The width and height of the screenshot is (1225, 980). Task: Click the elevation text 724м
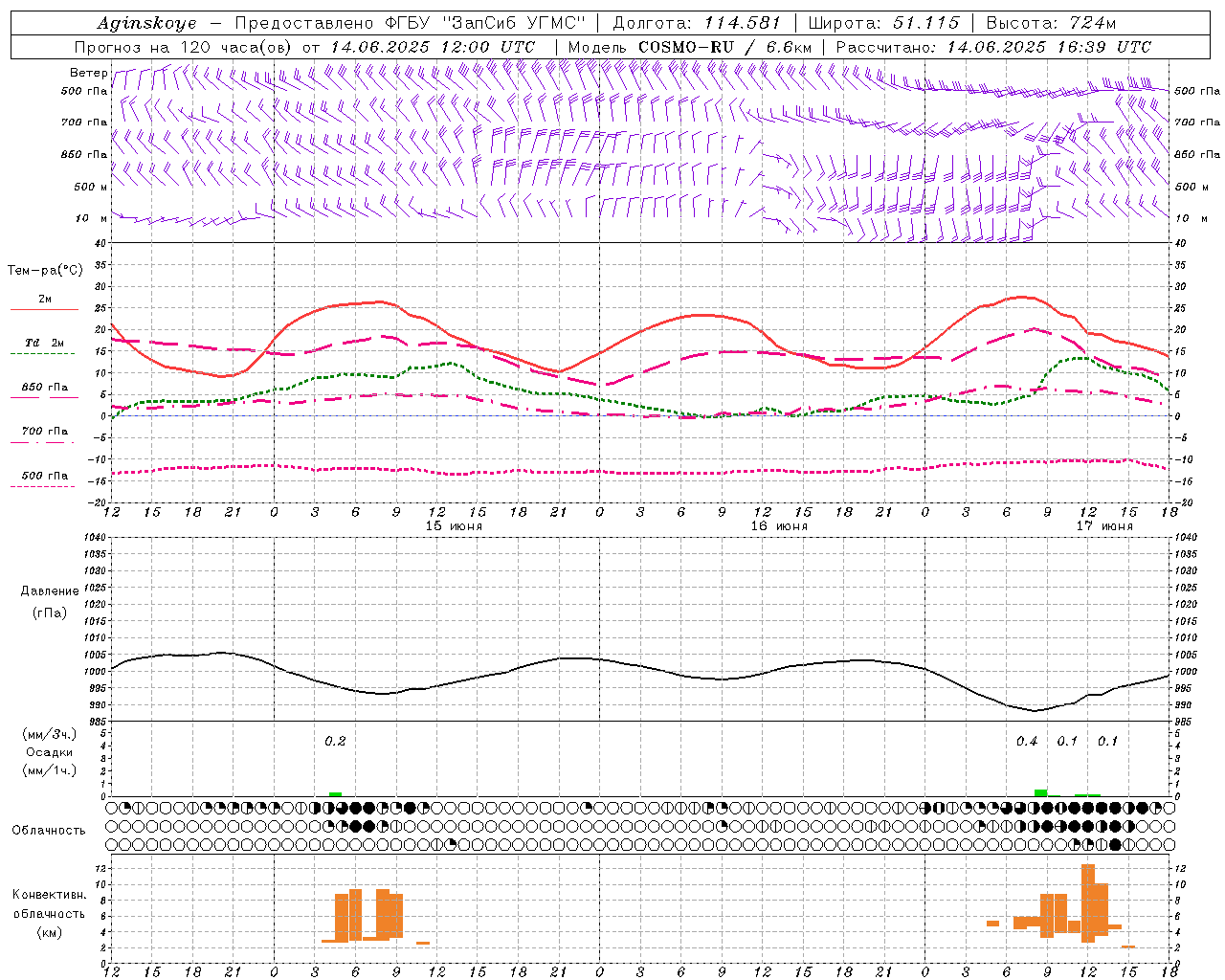coord(1091,23)
